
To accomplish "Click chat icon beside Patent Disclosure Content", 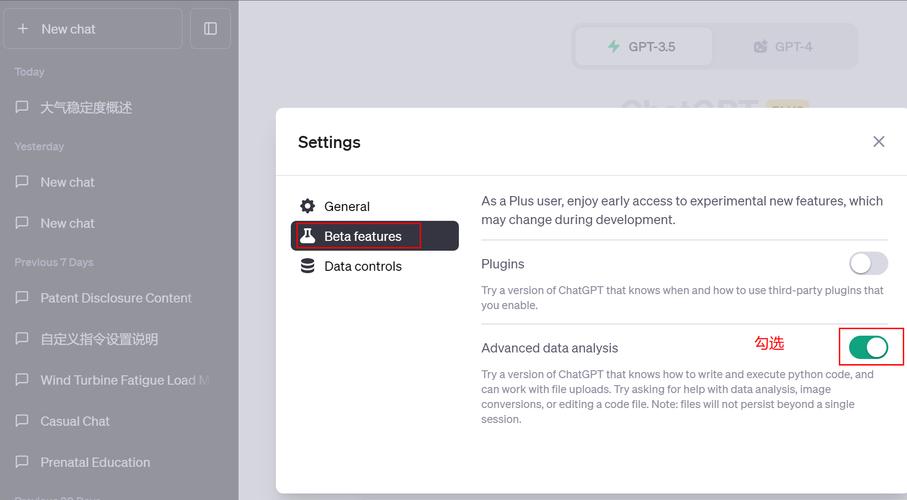I will point(22,297).
